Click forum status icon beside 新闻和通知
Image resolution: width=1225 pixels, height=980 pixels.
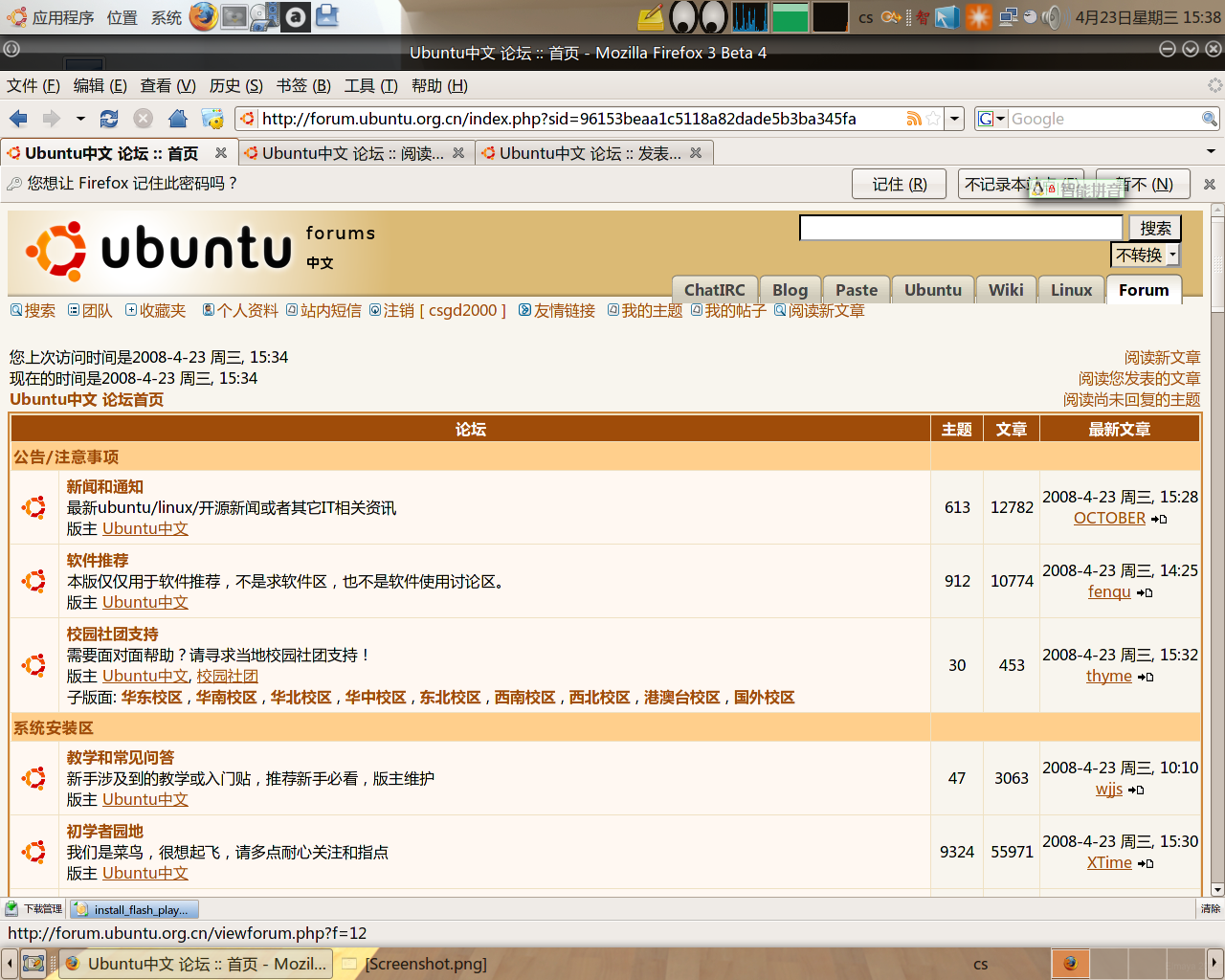(34, 507)
